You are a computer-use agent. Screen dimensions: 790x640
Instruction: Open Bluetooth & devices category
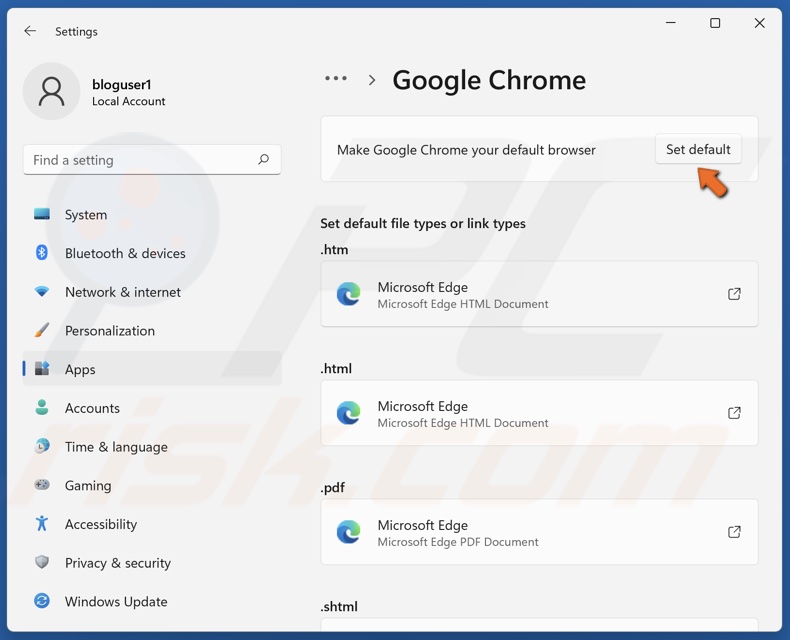click(x=125, y=253)
